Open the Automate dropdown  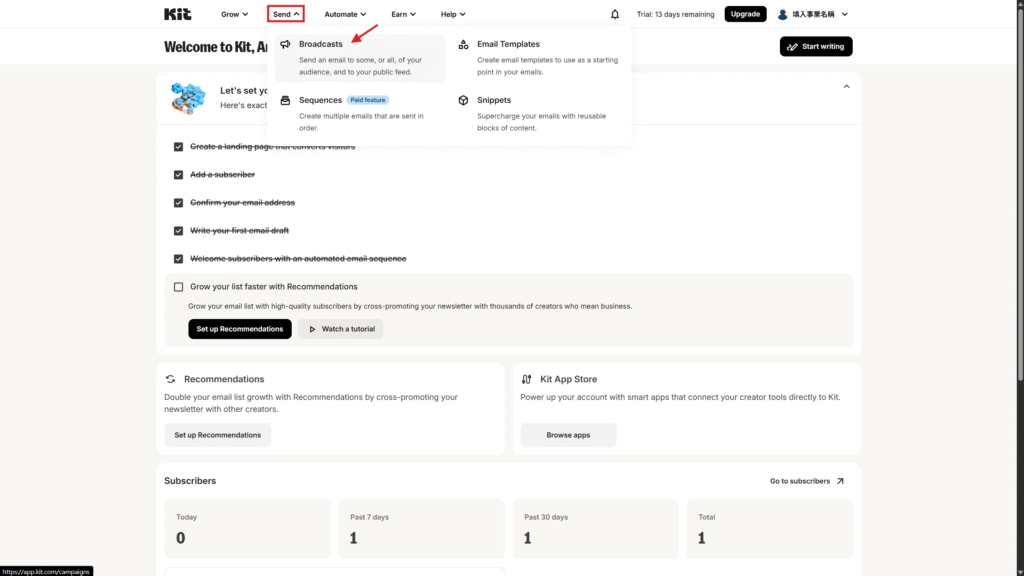[x=345, y=14]
